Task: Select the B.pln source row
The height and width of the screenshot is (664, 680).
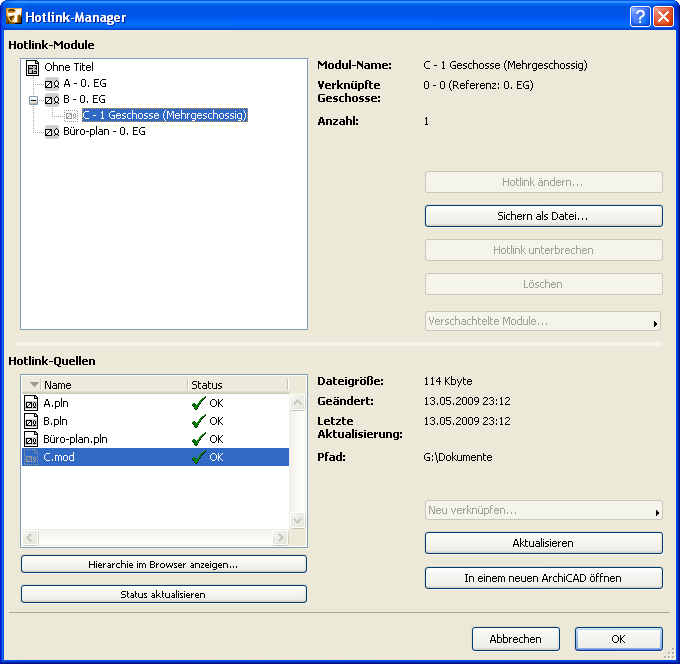Action: click(x=156, y=421)
